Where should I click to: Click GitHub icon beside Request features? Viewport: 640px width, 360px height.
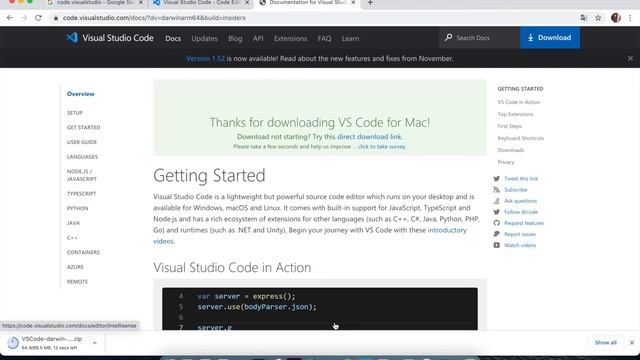[x=496, y=223]
